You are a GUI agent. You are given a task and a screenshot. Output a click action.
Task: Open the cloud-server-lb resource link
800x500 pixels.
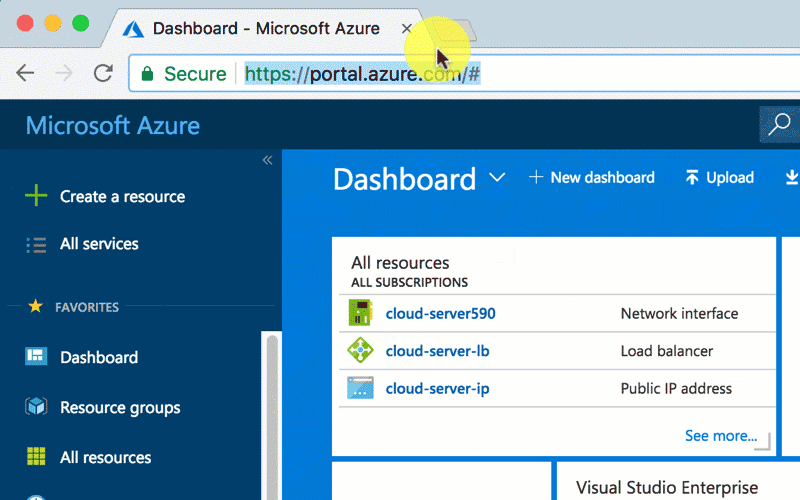(437, 351)
